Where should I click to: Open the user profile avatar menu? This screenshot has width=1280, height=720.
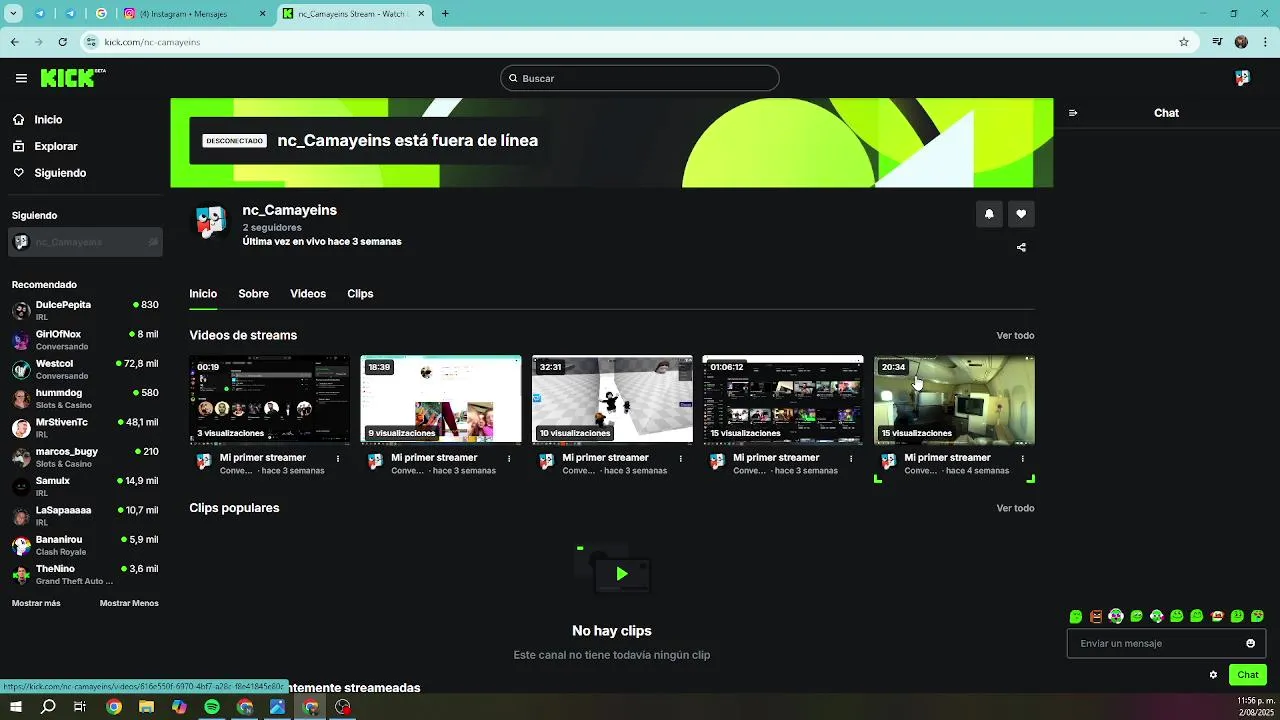tap(1242, 78)
